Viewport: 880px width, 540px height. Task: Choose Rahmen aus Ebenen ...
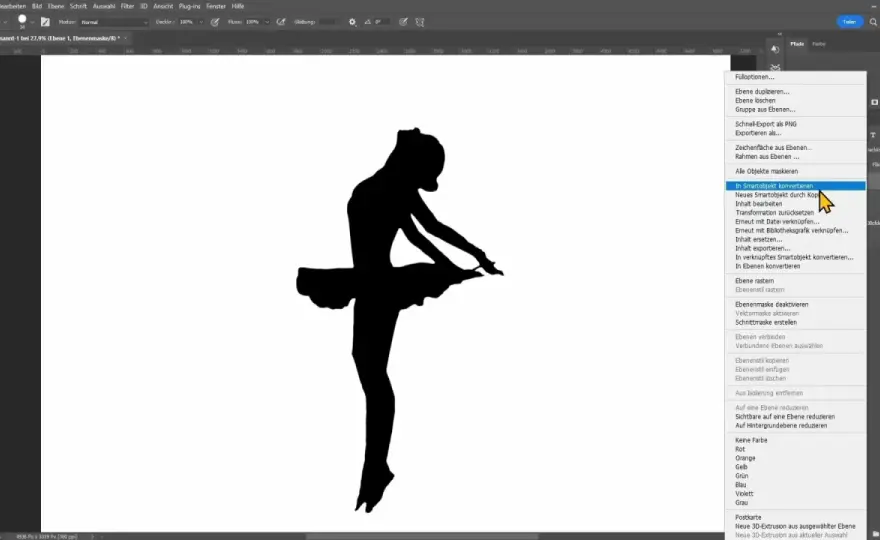795,157
